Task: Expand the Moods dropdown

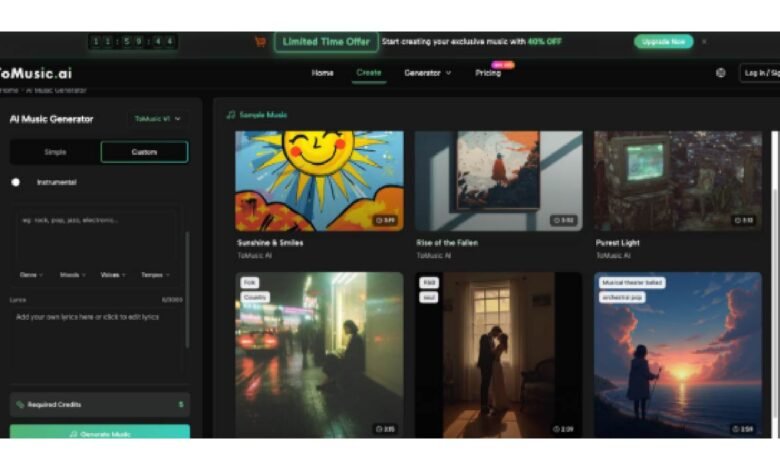Action: click(71, 274)
